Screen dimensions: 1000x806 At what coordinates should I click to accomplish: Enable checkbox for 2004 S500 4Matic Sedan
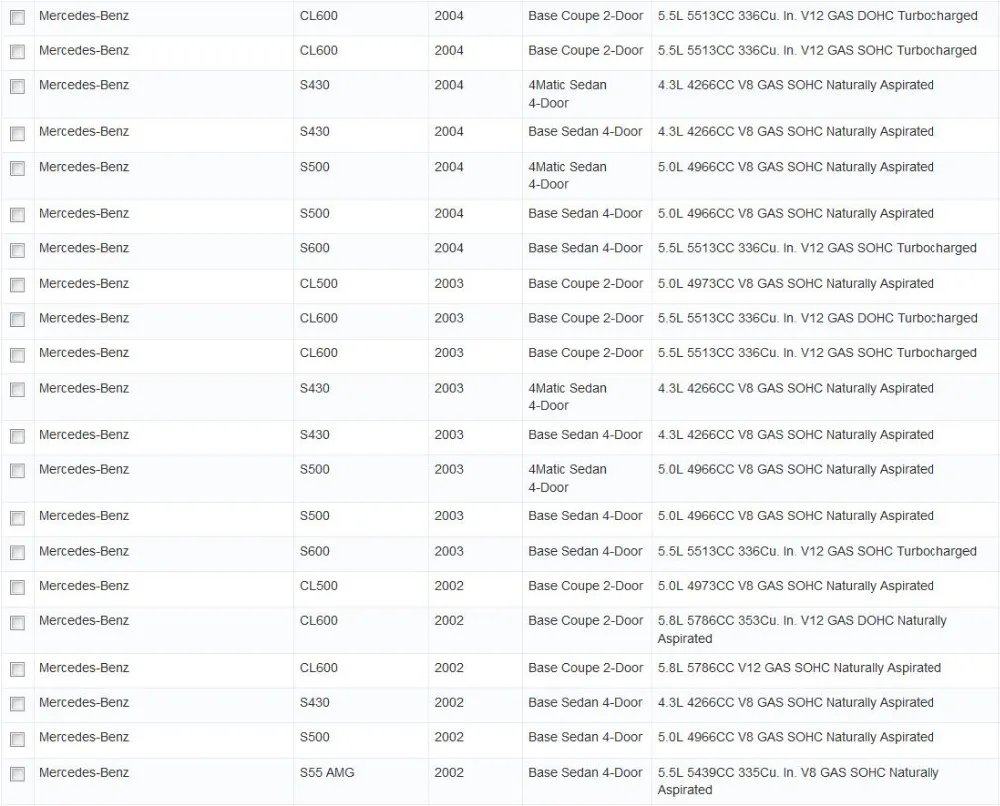[x=18, y=168]
